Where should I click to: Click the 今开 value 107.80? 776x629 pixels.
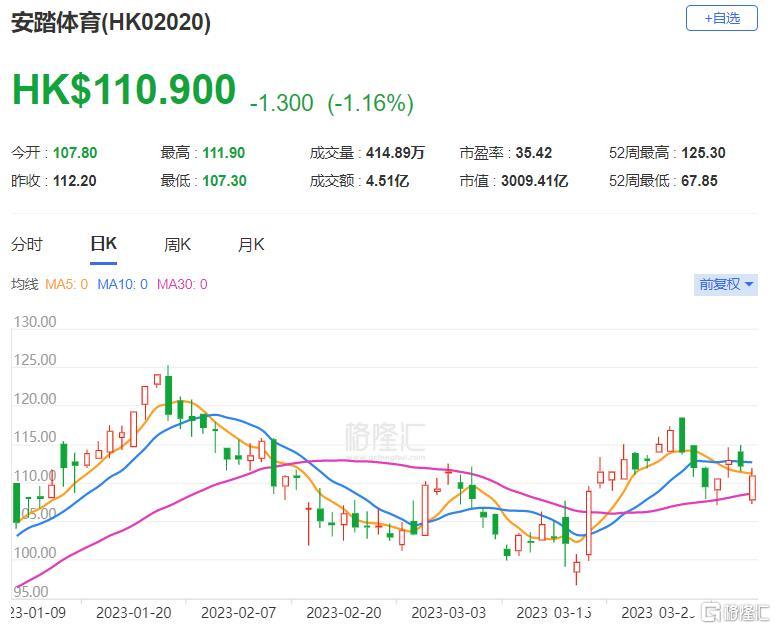[75, 153]
